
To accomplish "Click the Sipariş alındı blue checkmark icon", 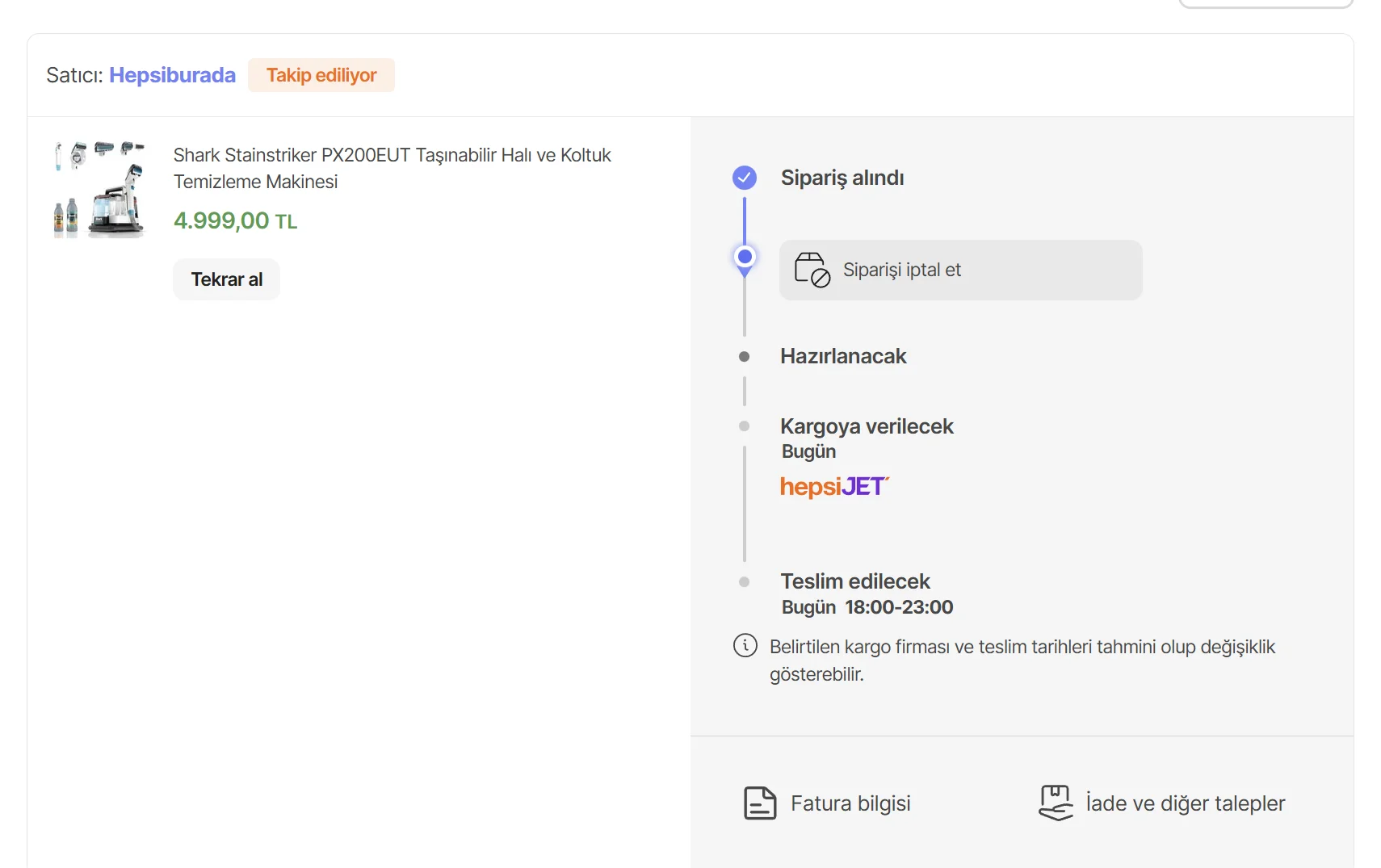I will pos(745,178).
